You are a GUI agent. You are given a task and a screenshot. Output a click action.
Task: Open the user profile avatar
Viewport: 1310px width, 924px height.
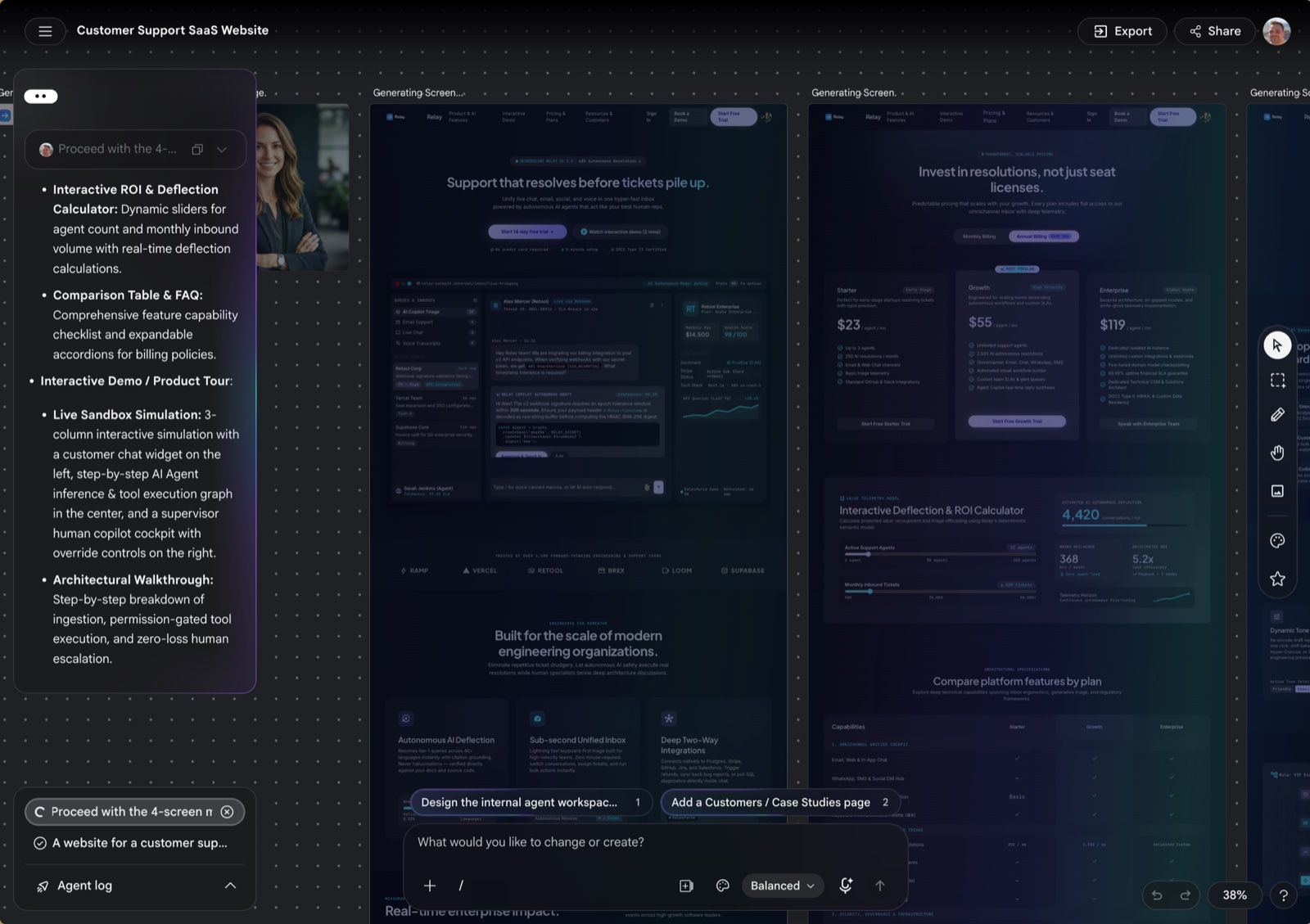1276,31
